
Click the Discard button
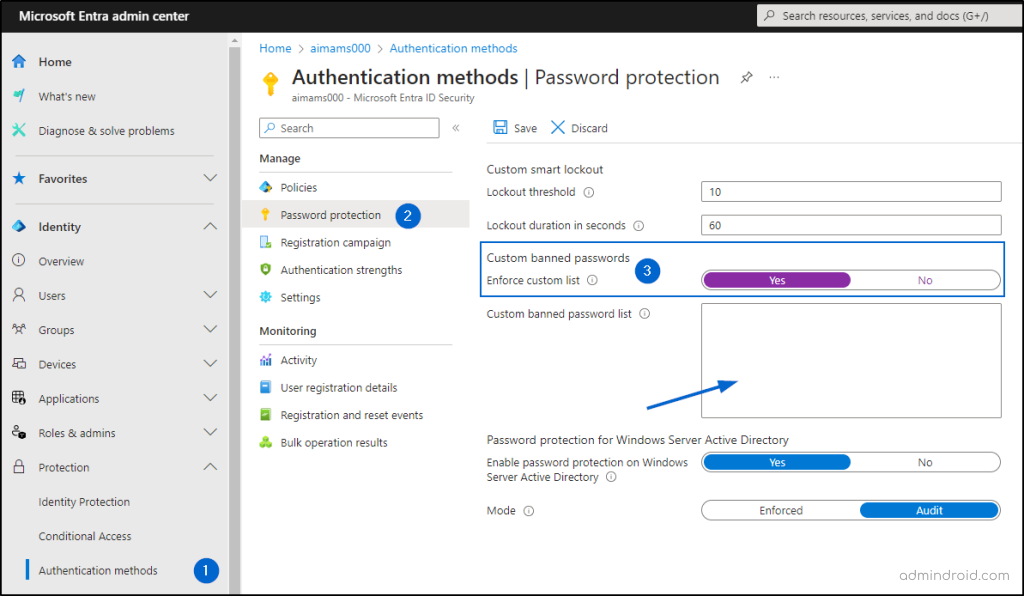pyautogui.click(x=579, y=128)
